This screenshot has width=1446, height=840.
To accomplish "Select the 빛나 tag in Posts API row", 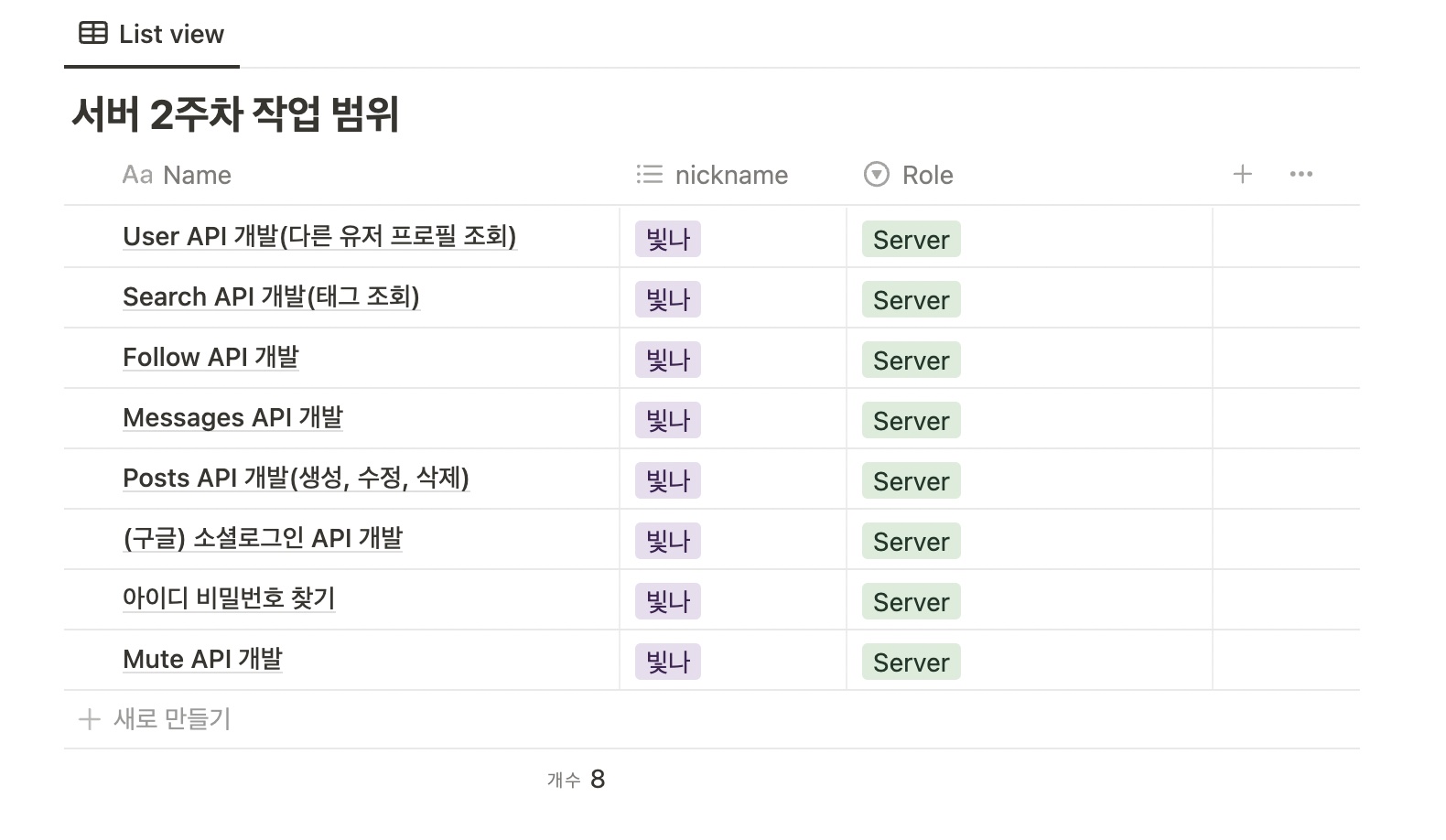I will tap(668, 480).
